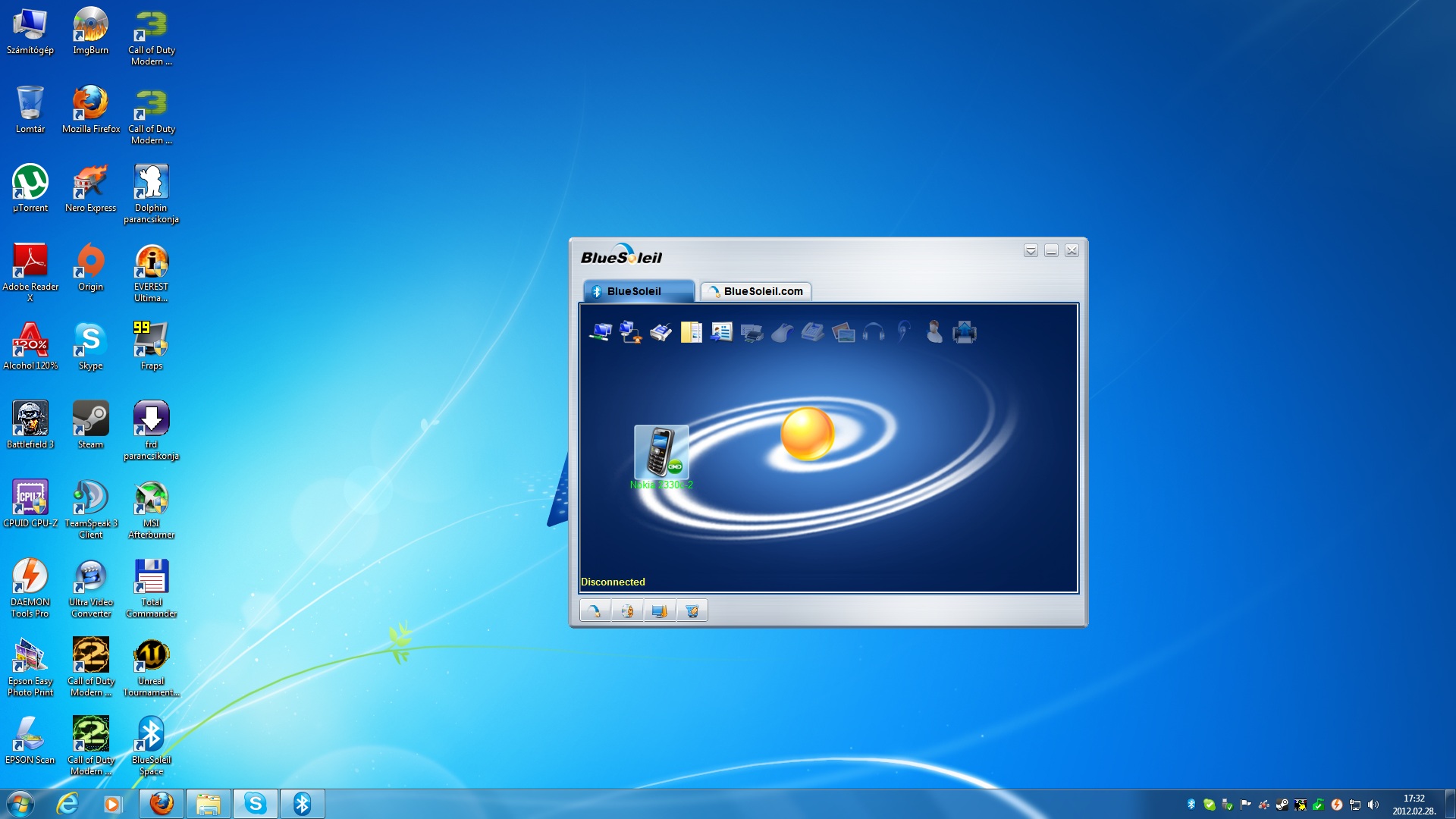The height and width of the screenshot is (819, 1456).
Task: Switch to the BlueSoleil Bluetooth taskbar button
Action: pos(302,804)
